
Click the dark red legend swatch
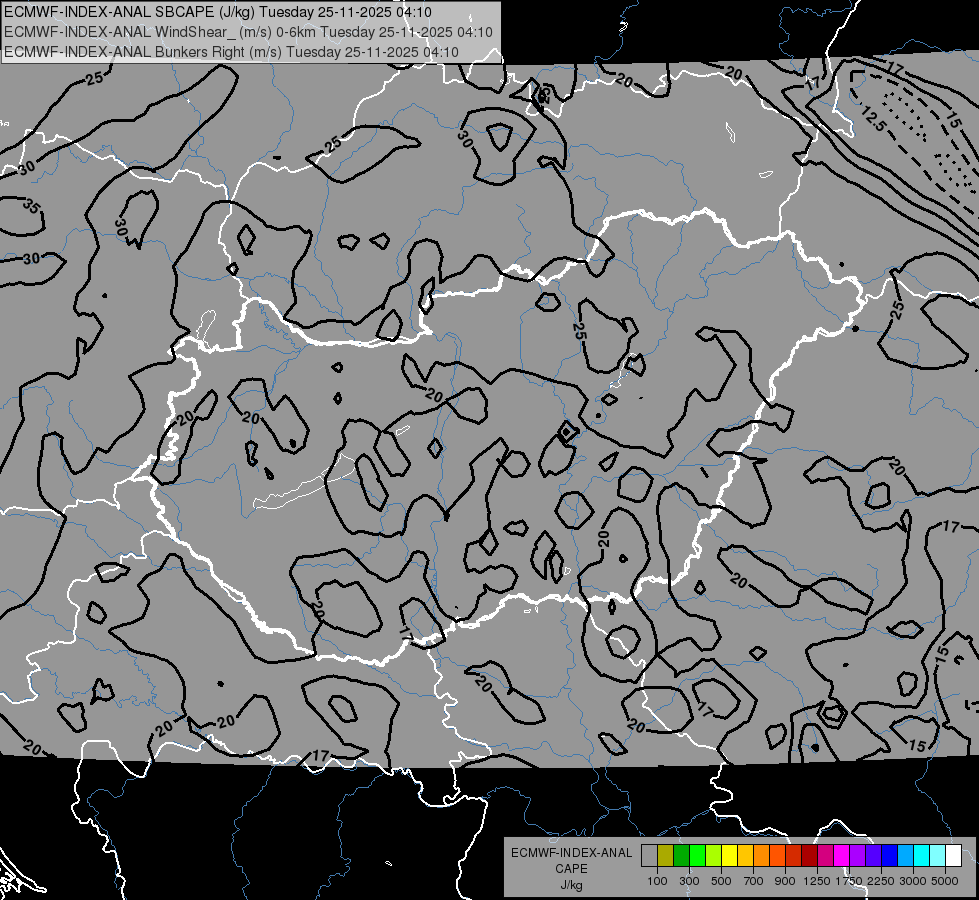point(810,855)
